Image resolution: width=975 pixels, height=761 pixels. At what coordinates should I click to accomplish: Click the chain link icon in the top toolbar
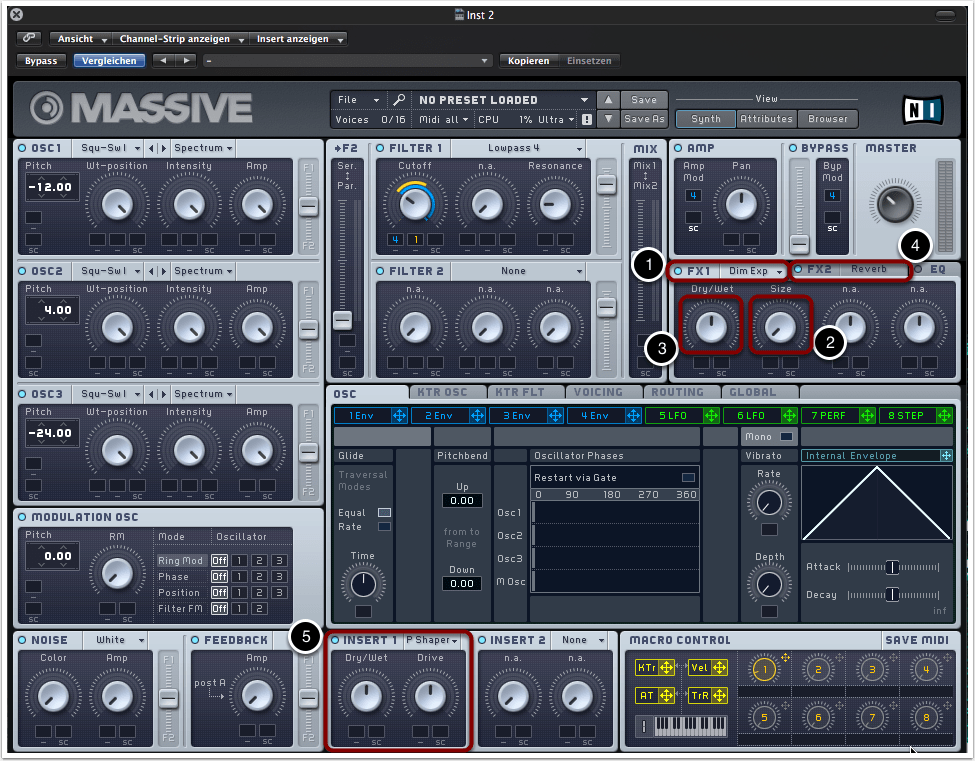28,38
